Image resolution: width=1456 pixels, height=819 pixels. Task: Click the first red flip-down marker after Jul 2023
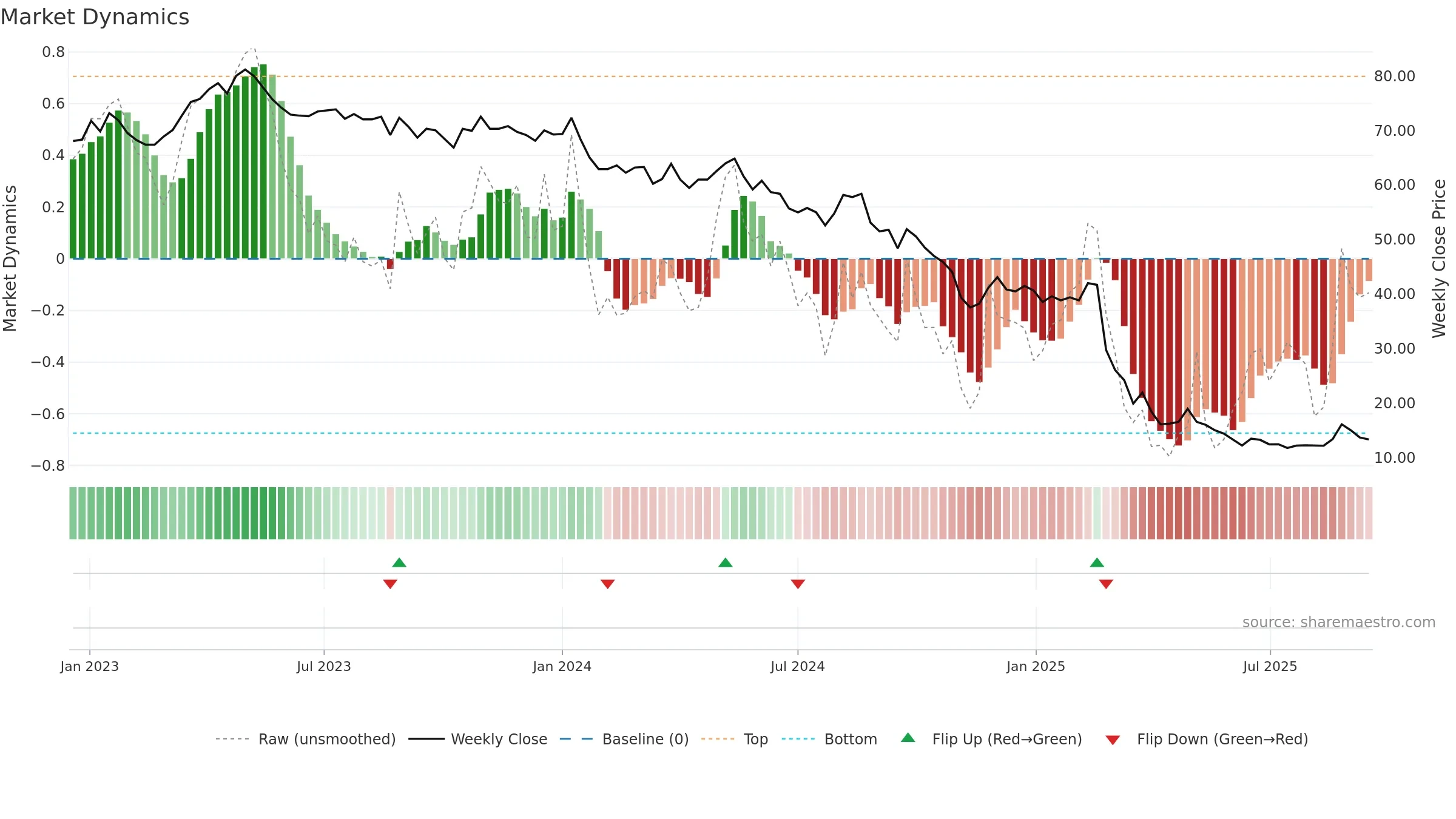point(390,584)
